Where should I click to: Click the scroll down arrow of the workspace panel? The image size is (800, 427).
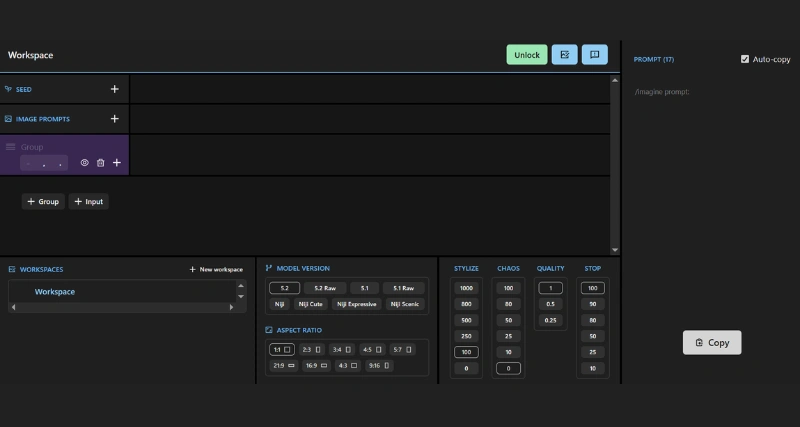coord(614,250)
